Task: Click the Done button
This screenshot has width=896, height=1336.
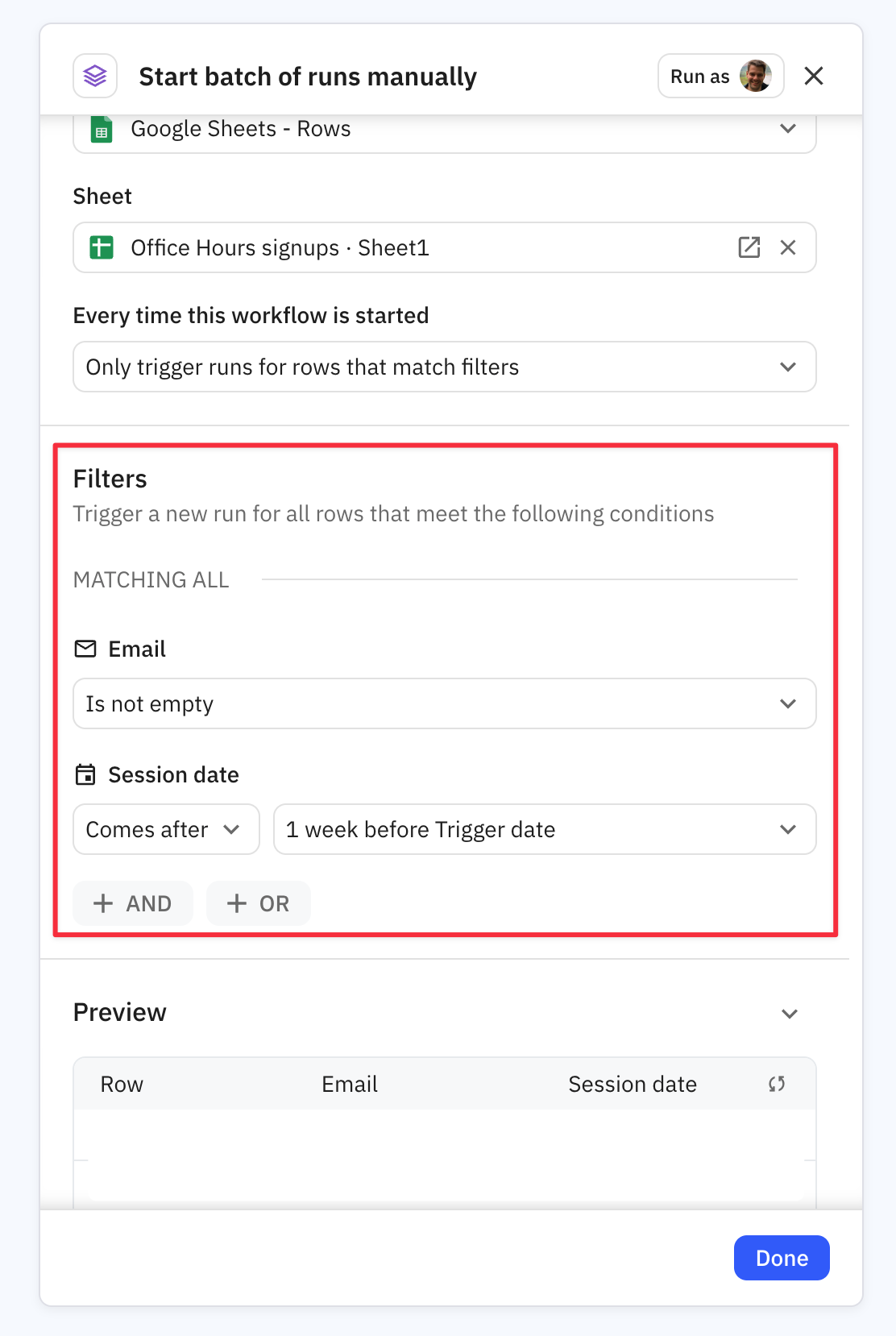Action: click(782, 1258)
